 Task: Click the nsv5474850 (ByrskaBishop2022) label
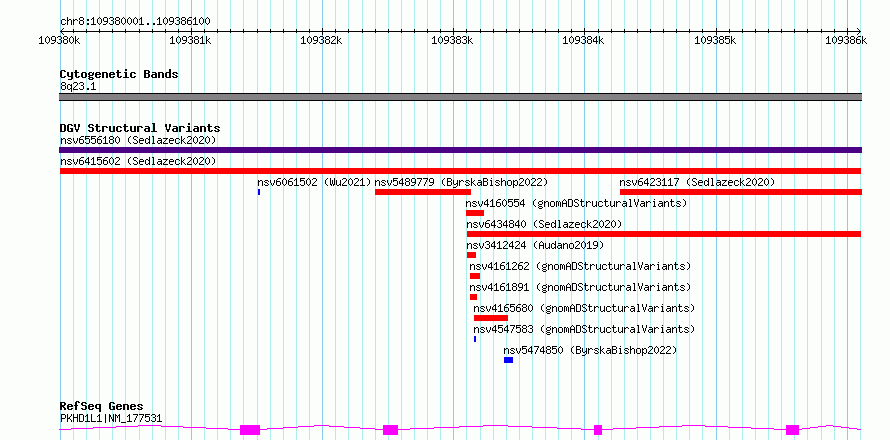[x=590, y=350]
